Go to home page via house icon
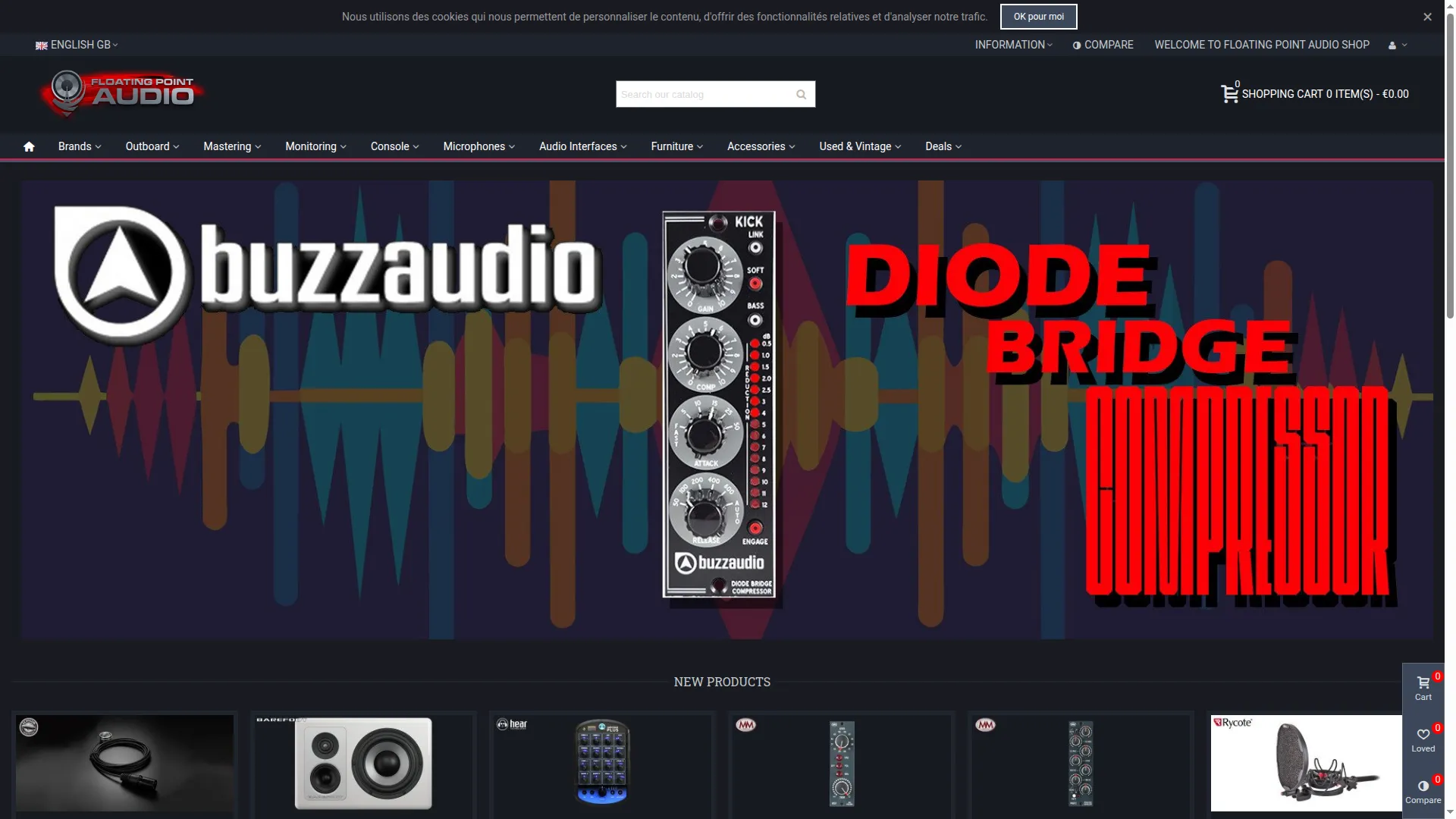 click(x=29, y=147)
